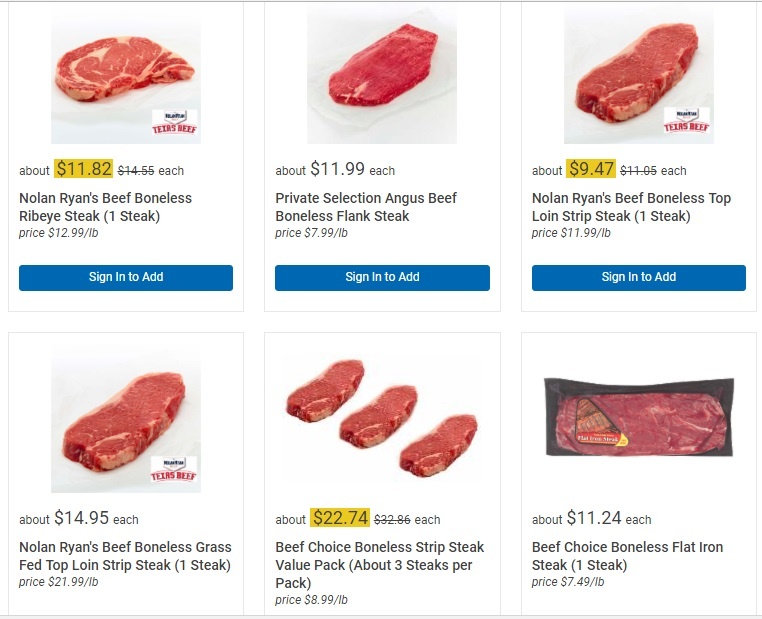Click Texas Beef logo on Top Loin Strip image
762x619 pixels.
pyautogui.click(x=687, y=120)
